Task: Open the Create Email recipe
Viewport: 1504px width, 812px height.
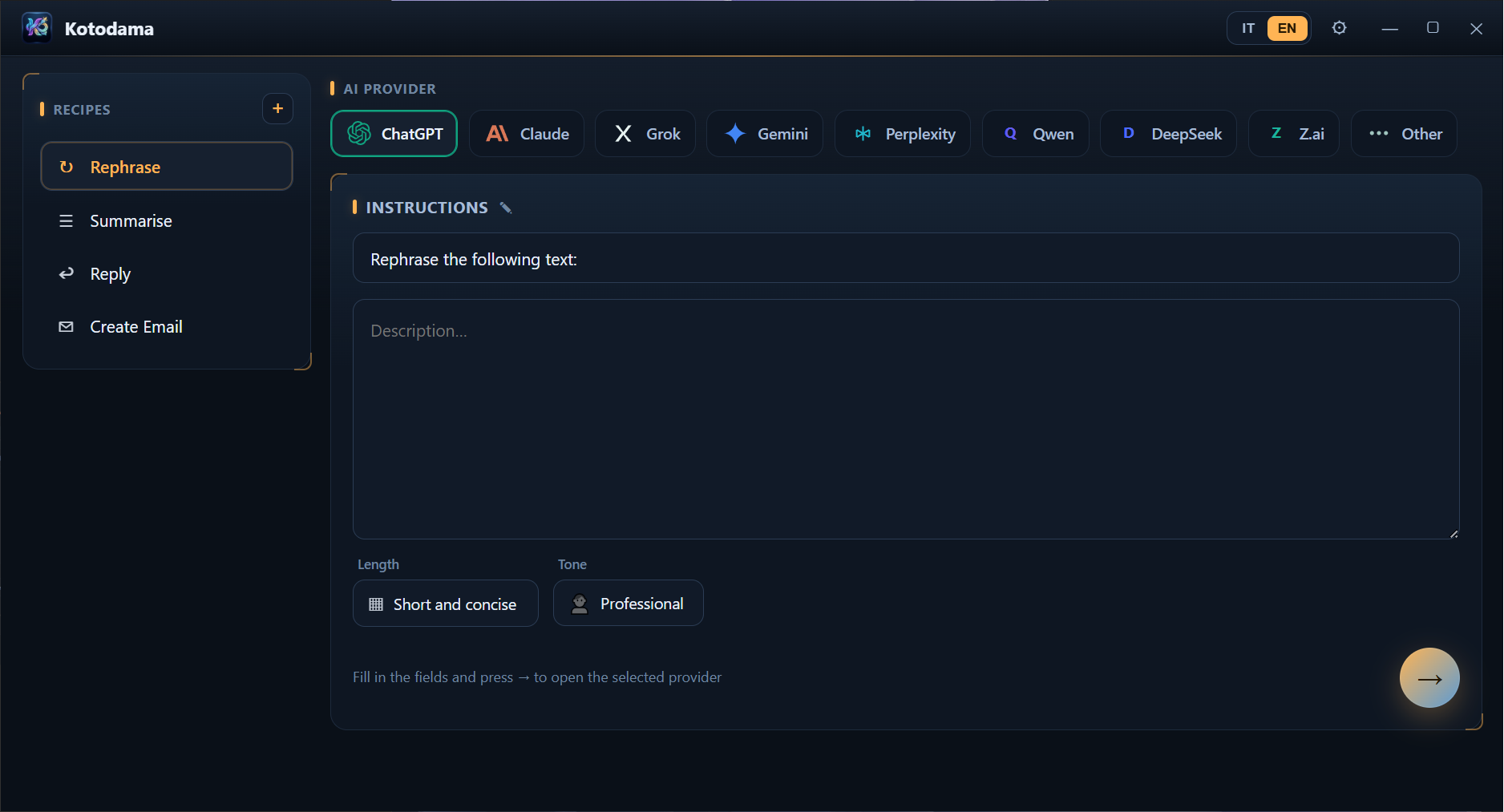Action: click(167, 327)
